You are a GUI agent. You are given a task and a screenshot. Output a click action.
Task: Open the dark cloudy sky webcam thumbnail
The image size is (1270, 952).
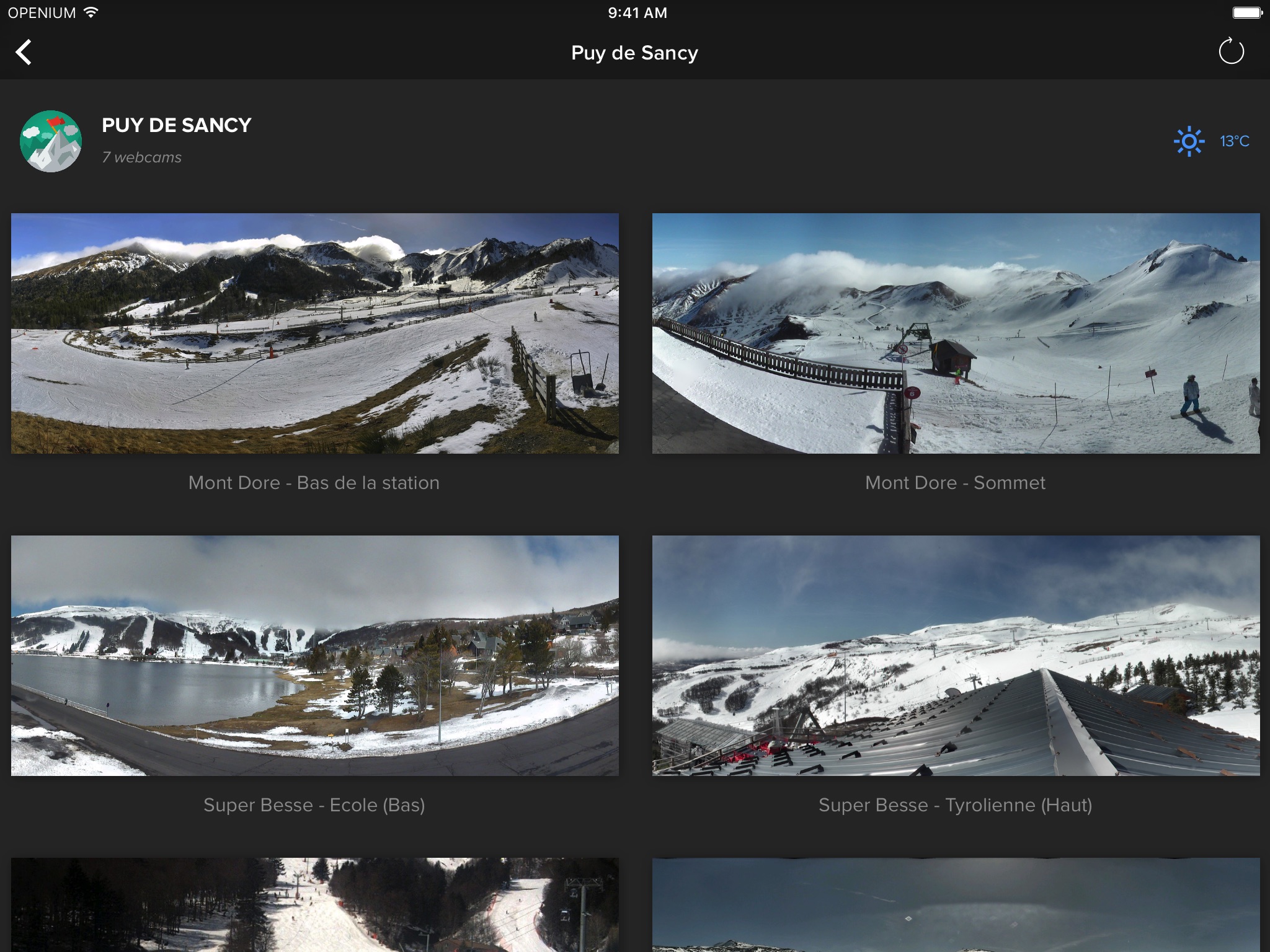(x=956, y=905)
